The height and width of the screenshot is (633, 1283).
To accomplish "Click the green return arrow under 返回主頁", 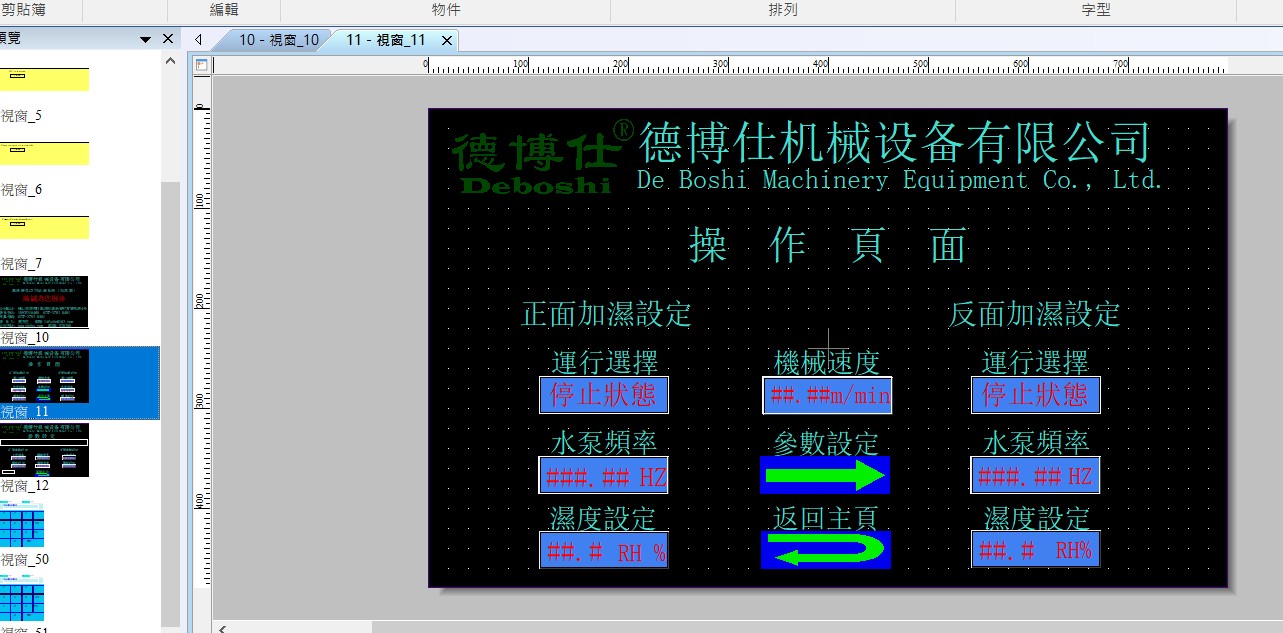I will point(825,550).
